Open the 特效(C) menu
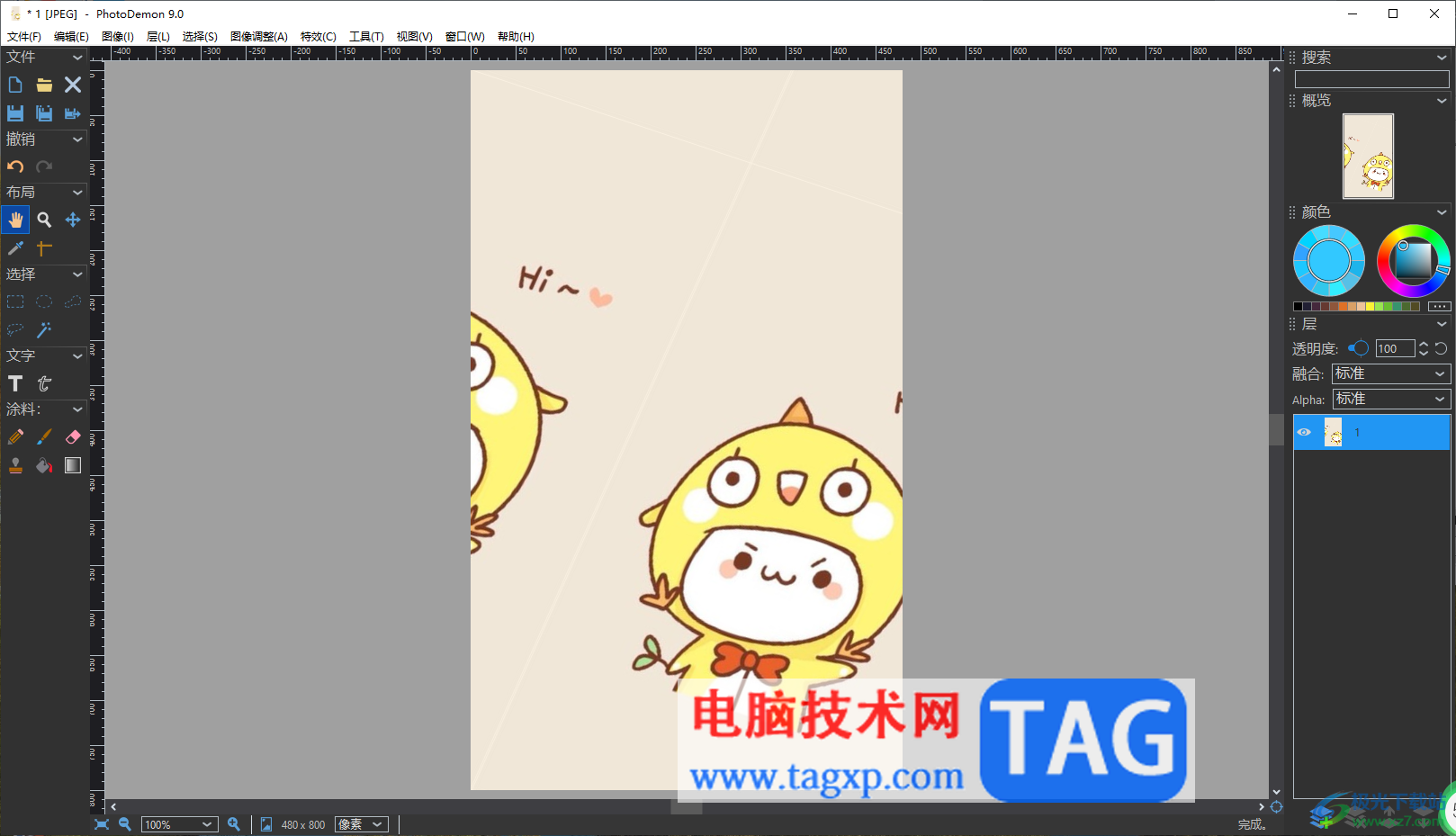The height and width of the screenshot is (836, 1456). coord(319,37)
